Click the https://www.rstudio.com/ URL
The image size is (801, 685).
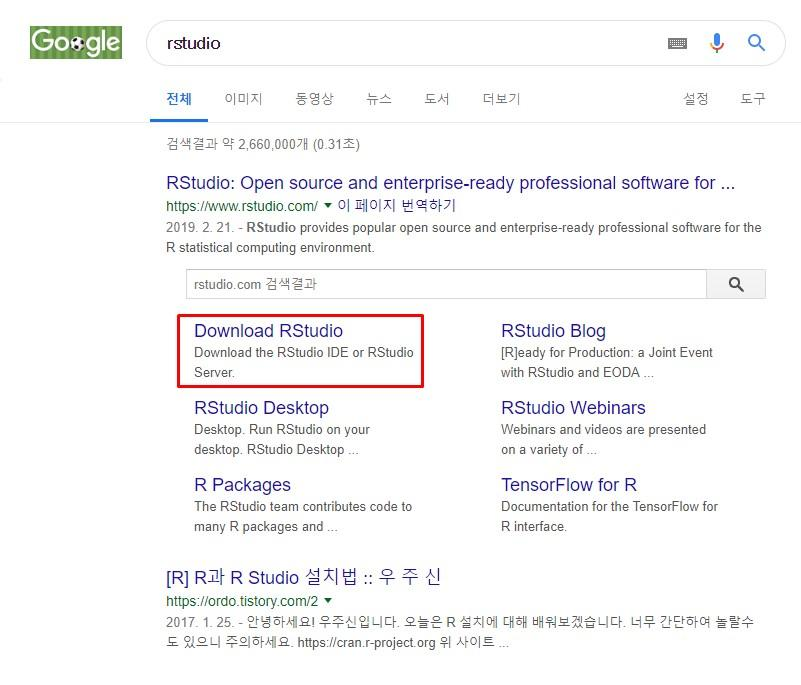point(242,206)
